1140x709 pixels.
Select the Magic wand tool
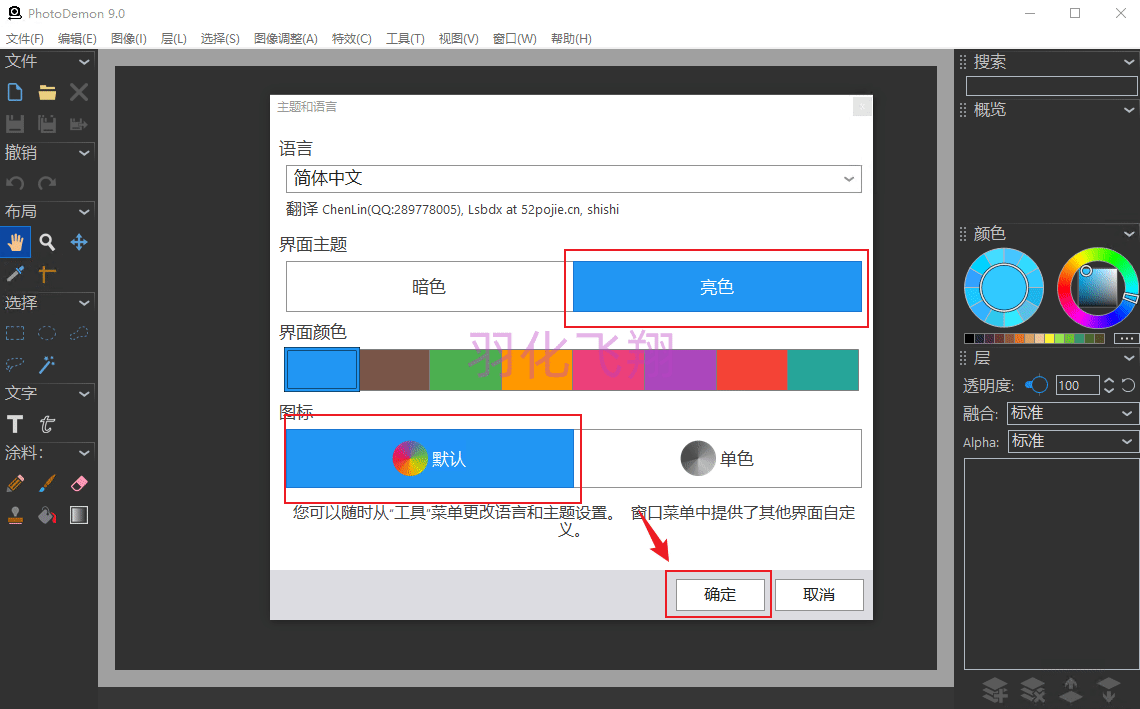tap(47, 364)
